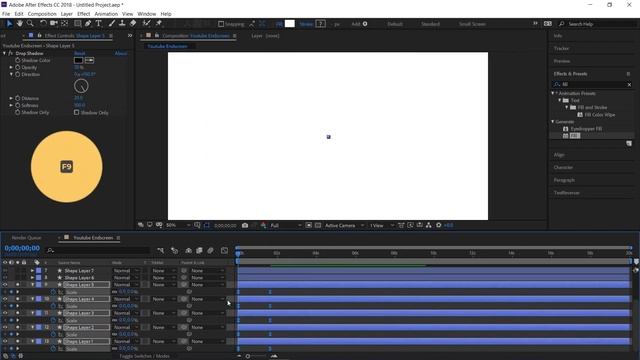
Task: Select the Pan Behind anchor point tool
Action: point(64,24)
